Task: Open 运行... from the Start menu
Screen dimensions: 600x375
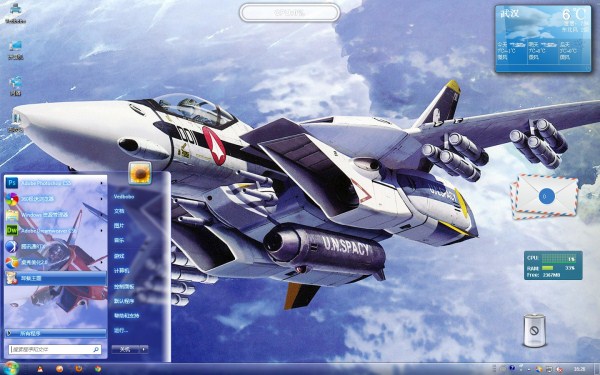Action: click(x=121, y=330)
